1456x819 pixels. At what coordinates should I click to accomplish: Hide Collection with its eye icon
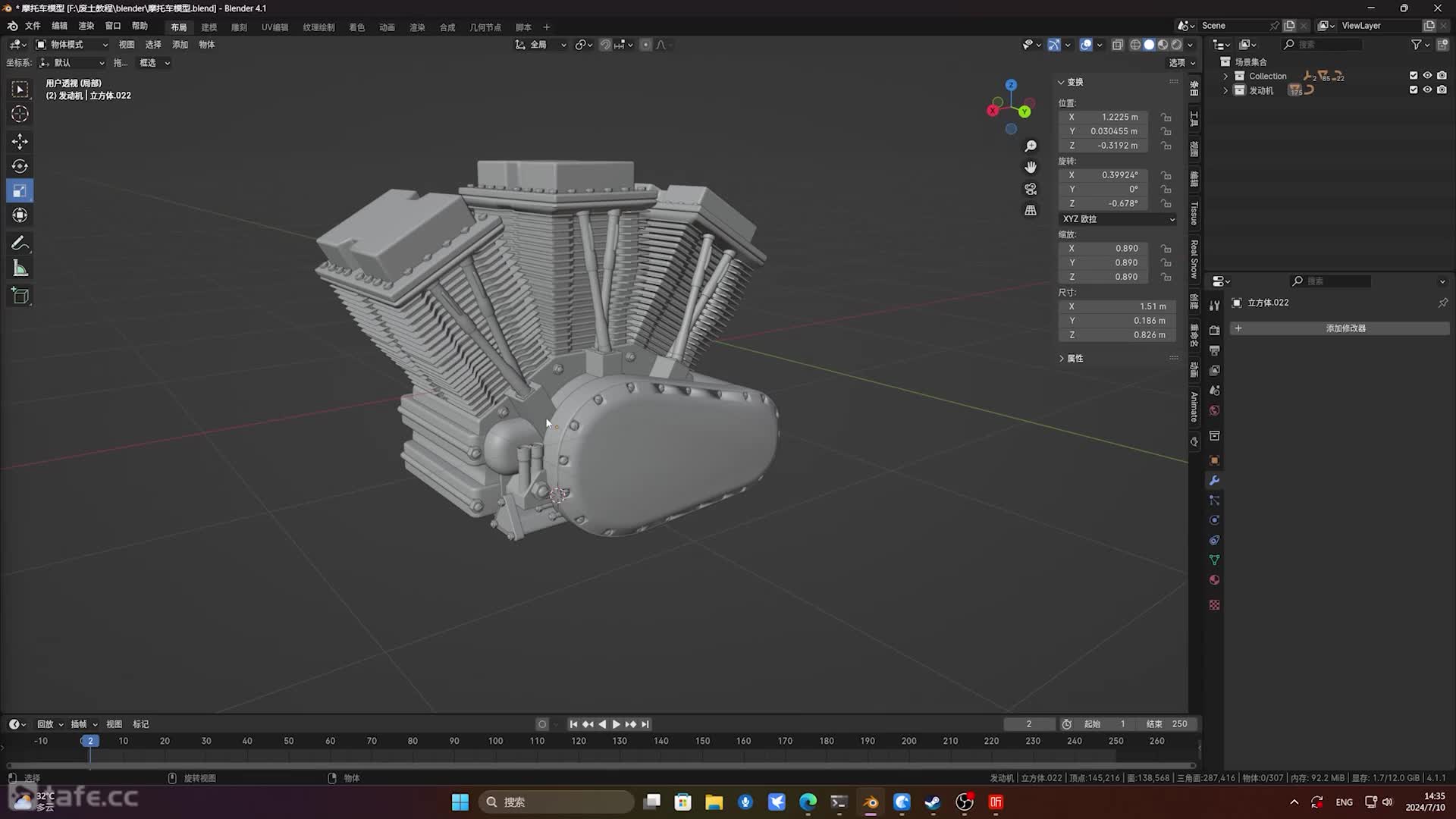pos(1427,76)
